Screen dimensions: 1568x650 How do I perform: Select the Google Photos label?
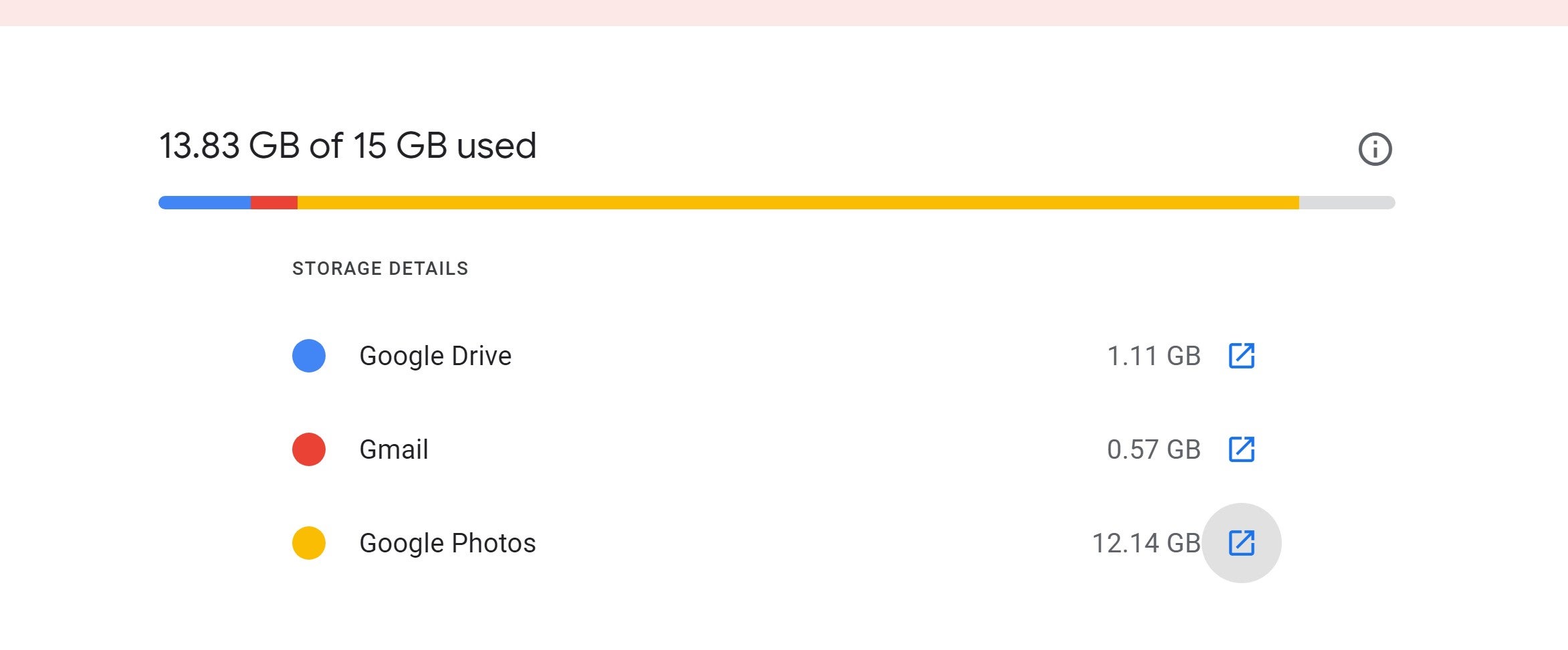point(447,543)
